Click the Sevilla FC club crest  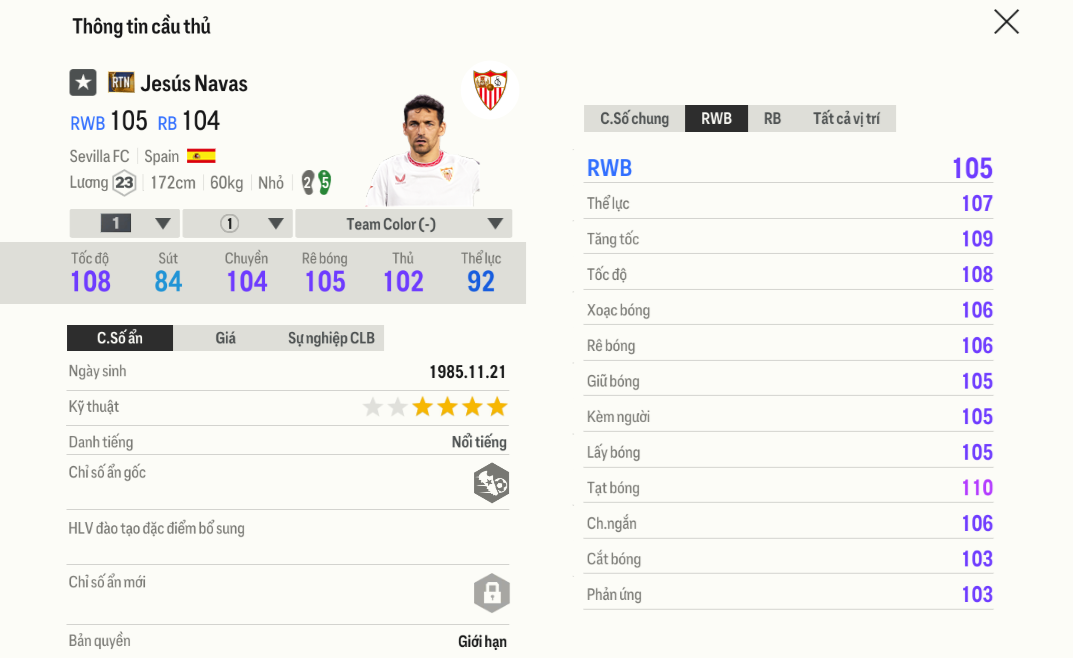(490, 90)
